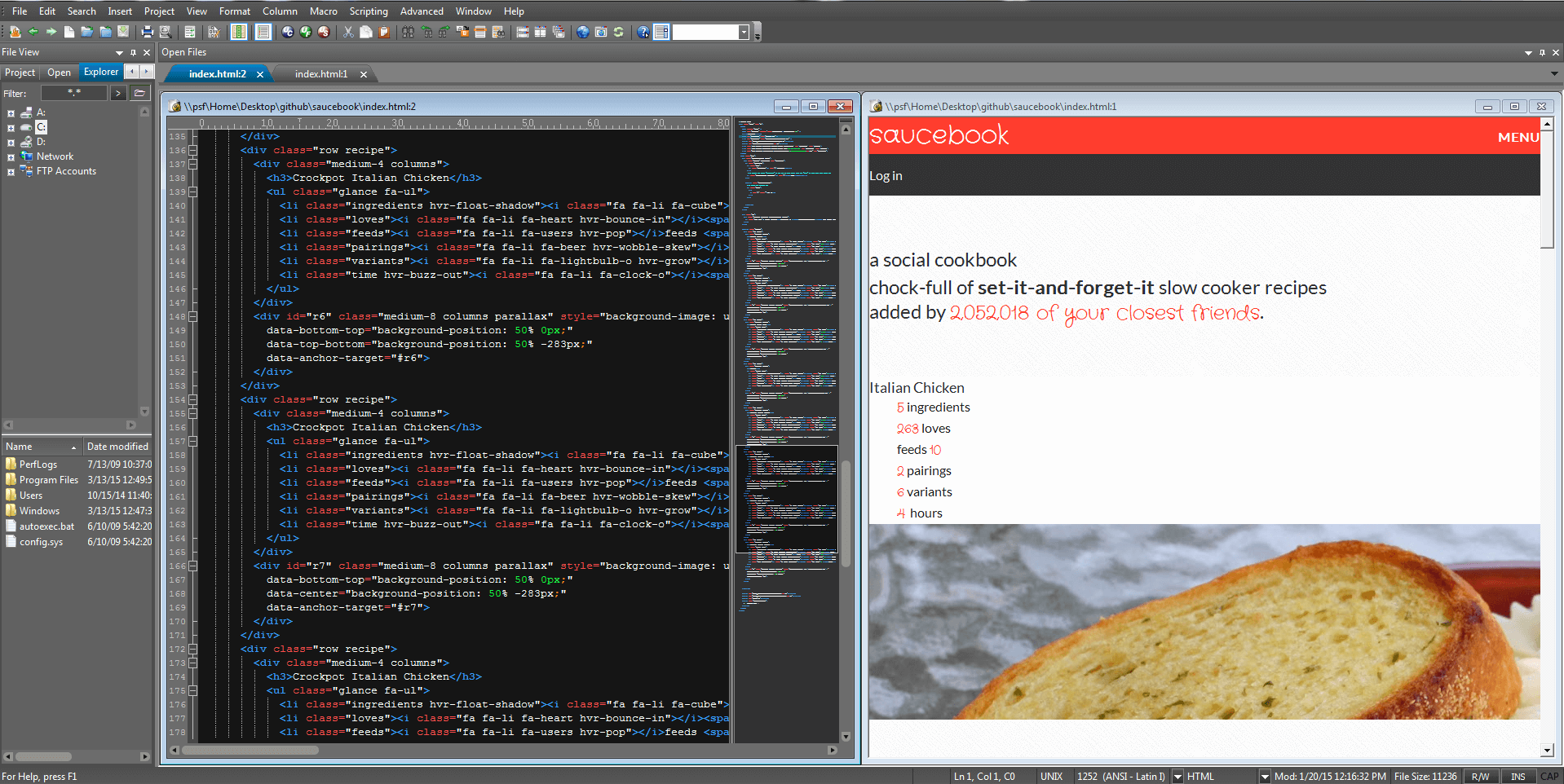Click the word wrap toolbar icon
This screenshot has width=1564, height=784.
(189, 32)
